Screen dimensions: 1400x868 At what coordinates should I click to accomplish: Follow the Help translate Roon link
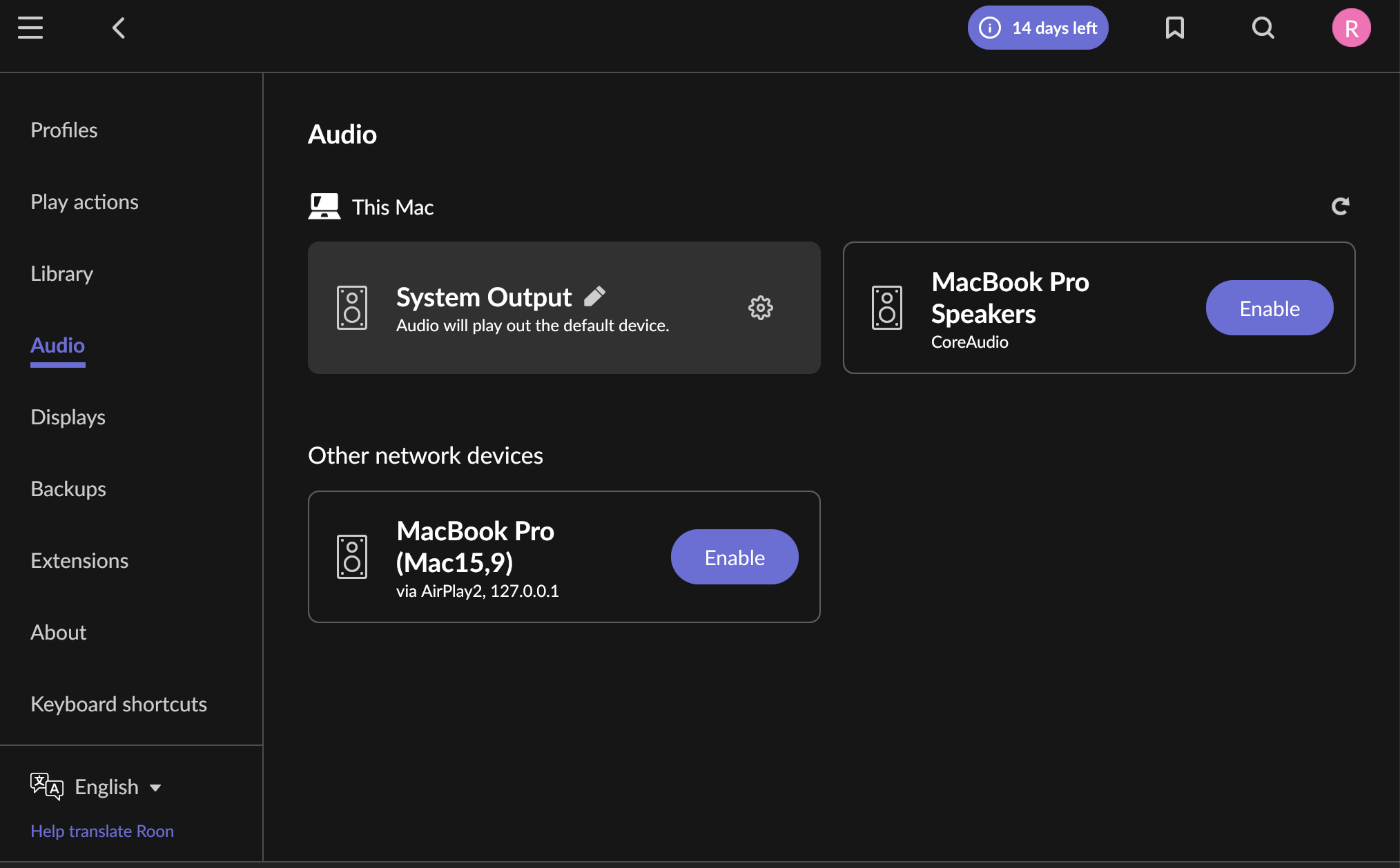coord(102,831)
